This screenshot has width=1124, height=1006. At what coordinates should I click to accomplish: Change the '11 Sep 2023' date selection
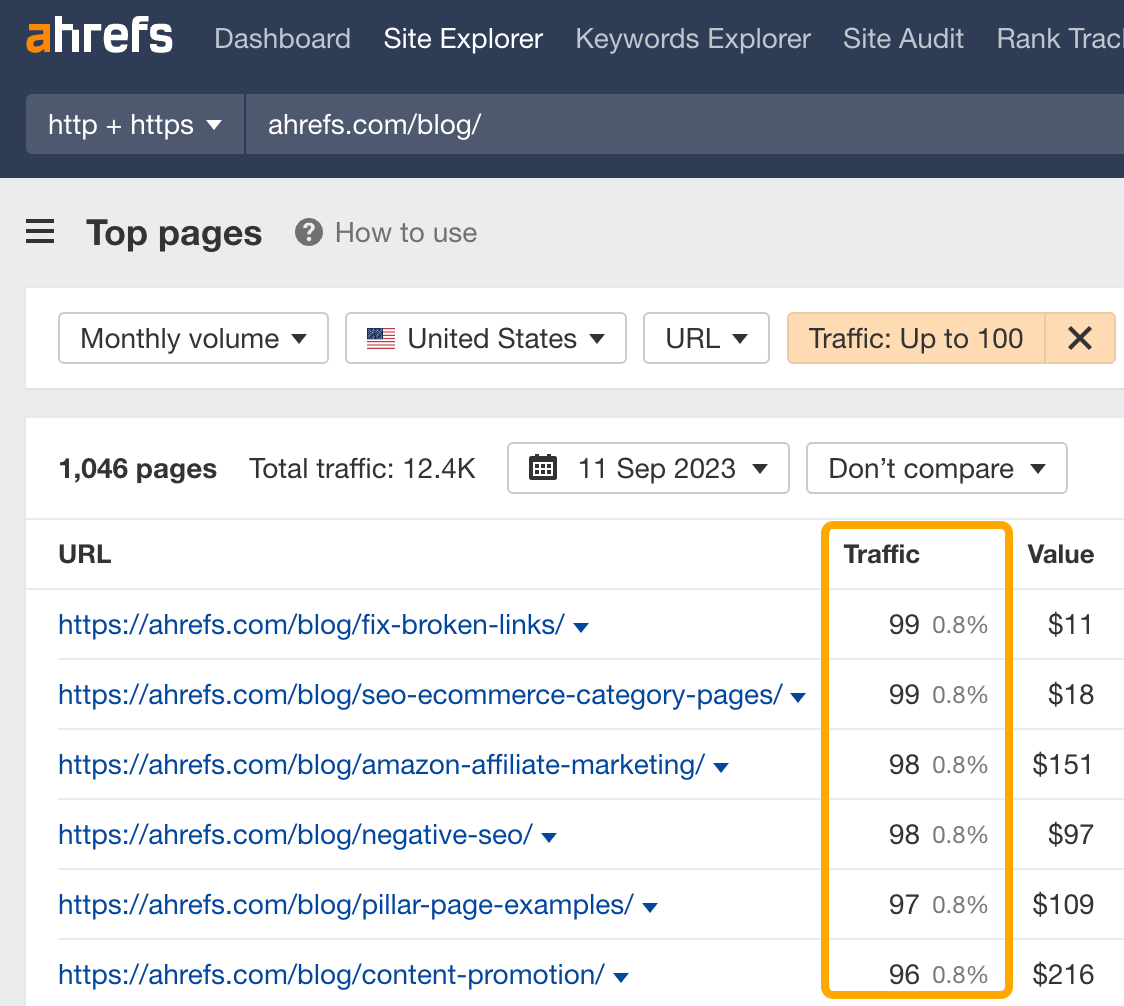click(648, 467)
